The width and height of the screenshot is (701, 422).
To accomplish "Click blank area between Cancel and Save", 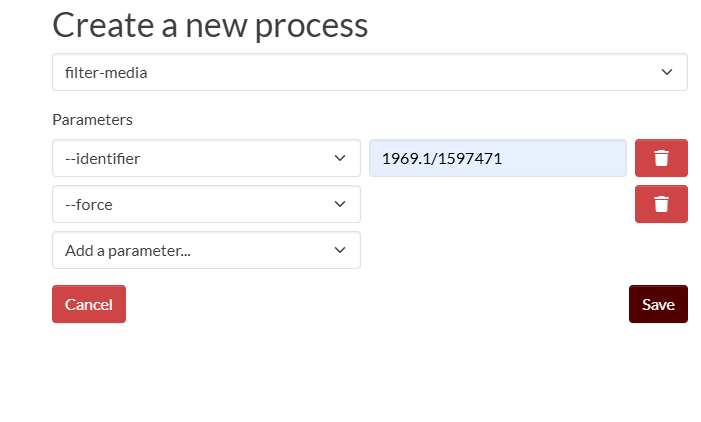I will coord(375,304).
